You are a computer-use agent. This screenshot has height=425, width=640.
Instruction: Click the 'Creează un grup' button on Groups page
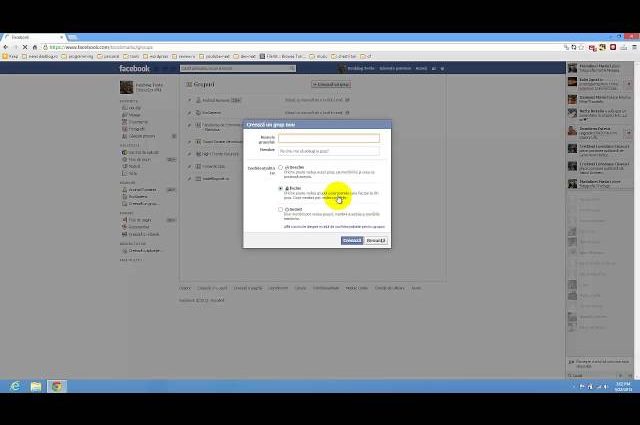331,85
